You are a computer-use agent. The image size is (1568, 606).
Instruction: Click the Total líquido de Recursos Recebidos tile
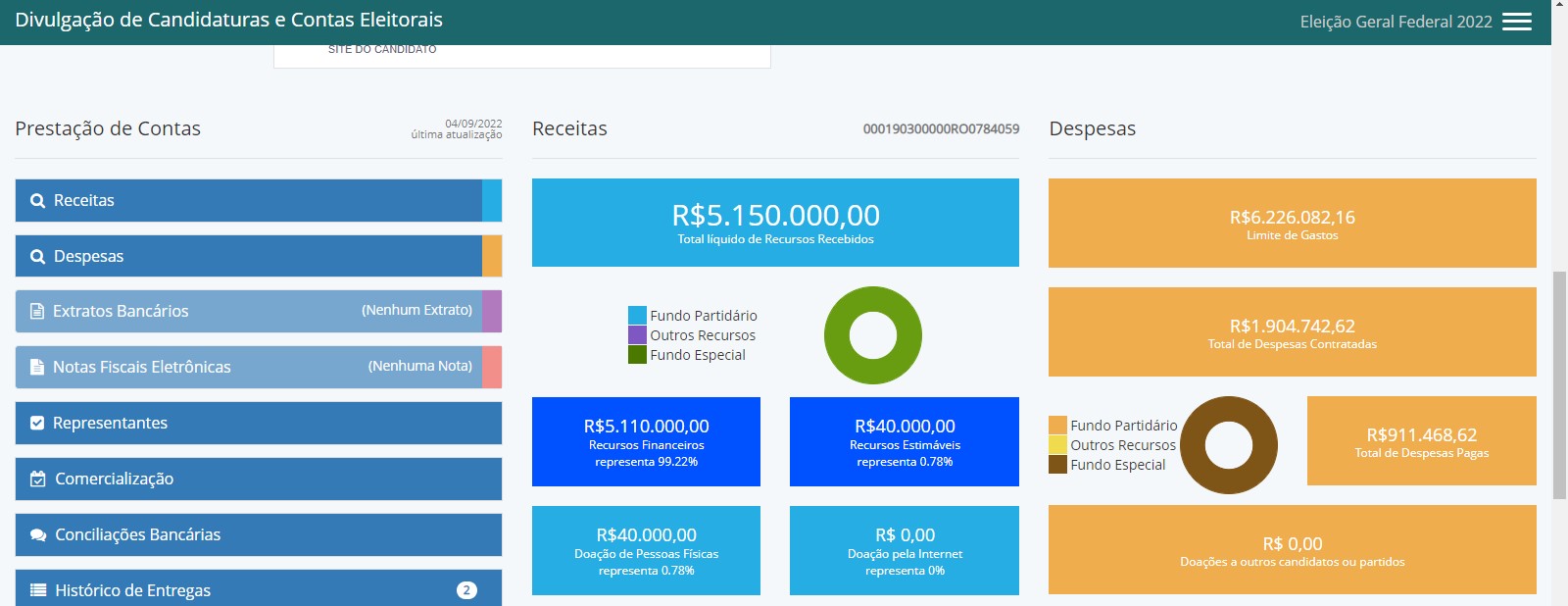pyautogui.click(x=775, y=223)
